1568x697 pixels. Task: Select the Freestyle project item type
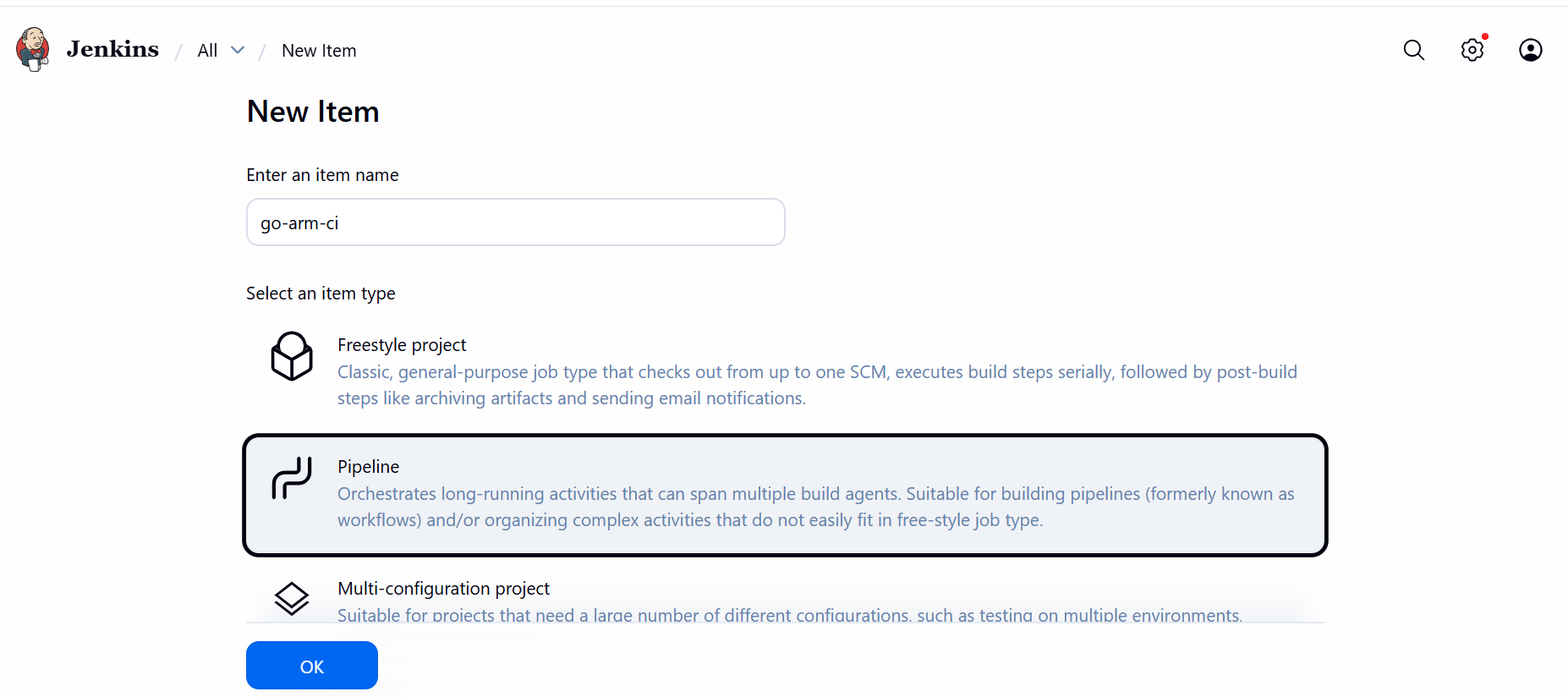(x=761, y=370)
